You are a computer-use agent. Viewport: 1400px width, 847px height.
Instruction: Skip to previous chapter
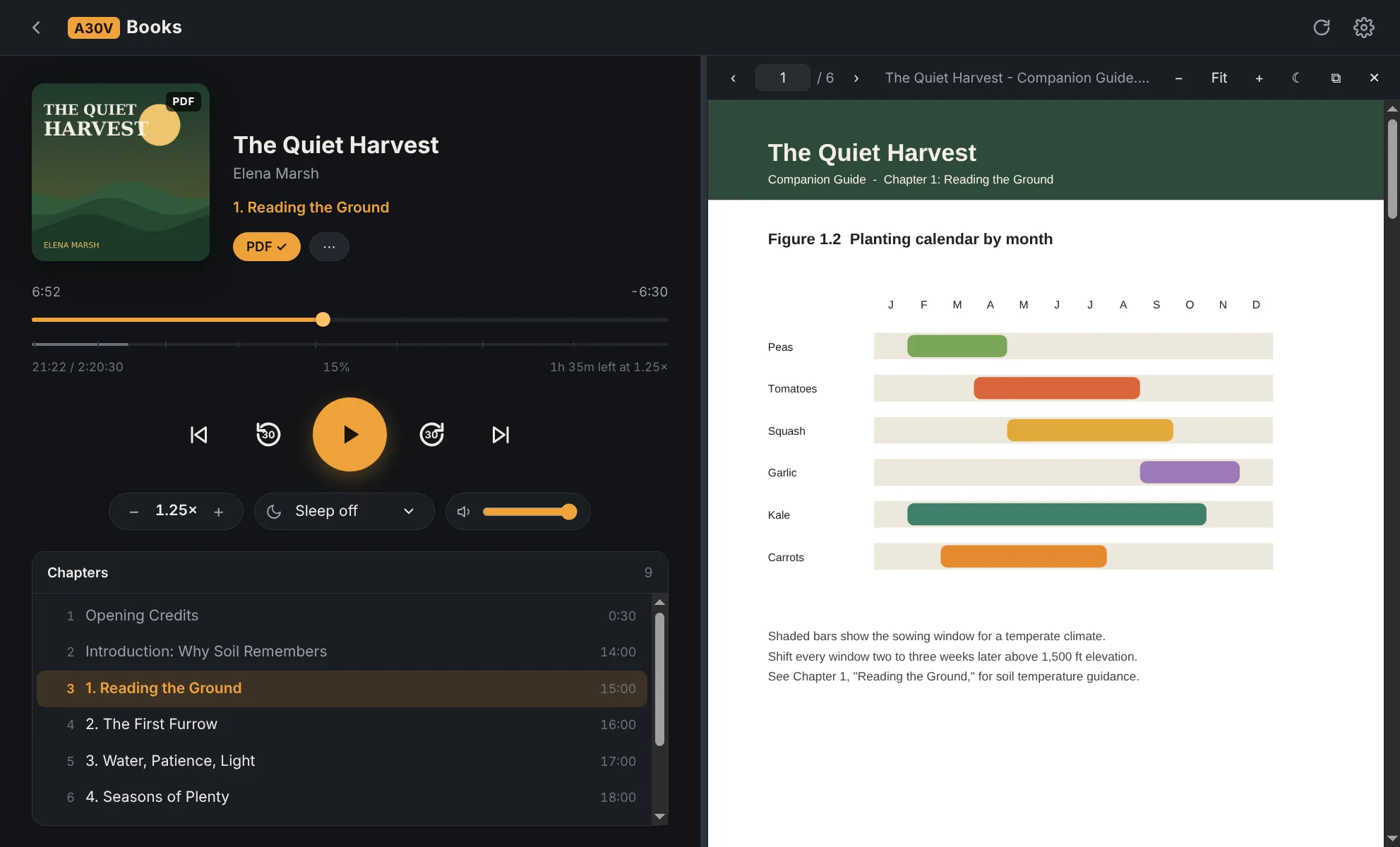[198, 435]
